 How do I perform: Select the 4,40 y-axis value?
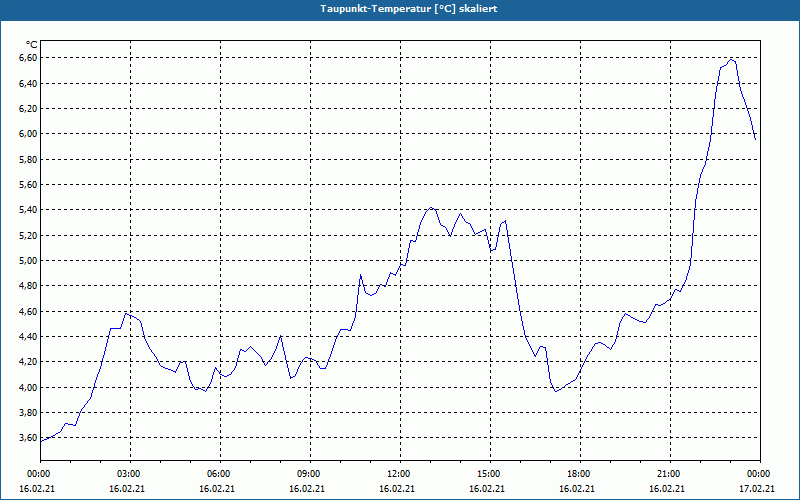click(28, 336)
